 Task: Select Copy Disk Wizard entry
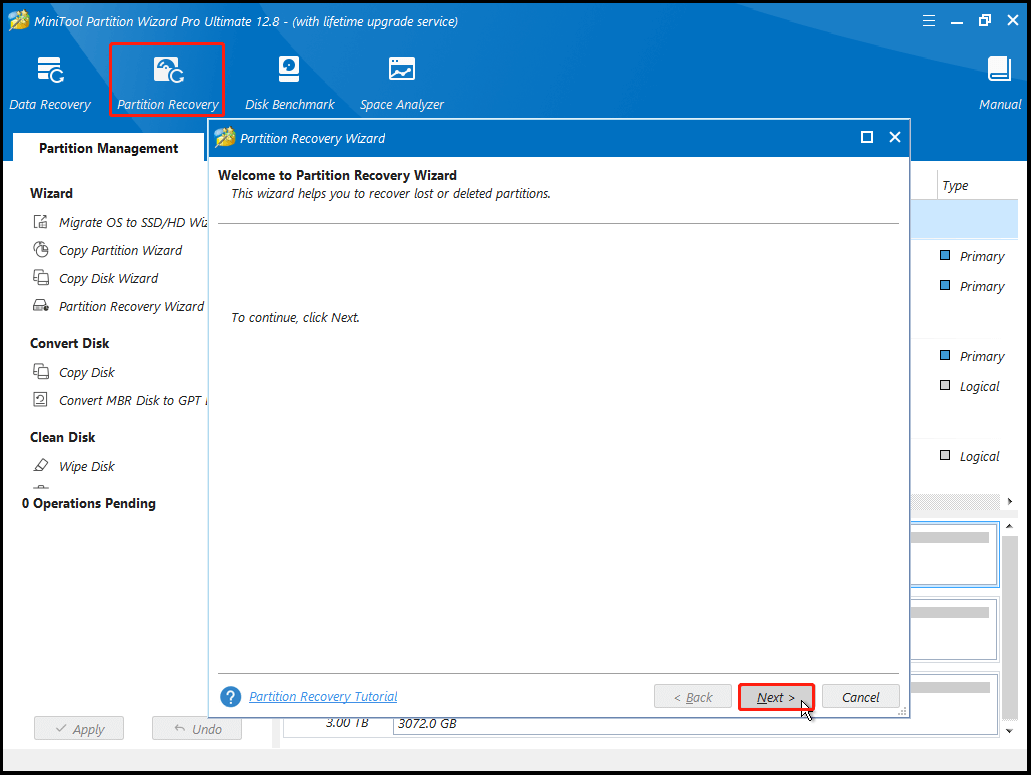click(108, 279)
